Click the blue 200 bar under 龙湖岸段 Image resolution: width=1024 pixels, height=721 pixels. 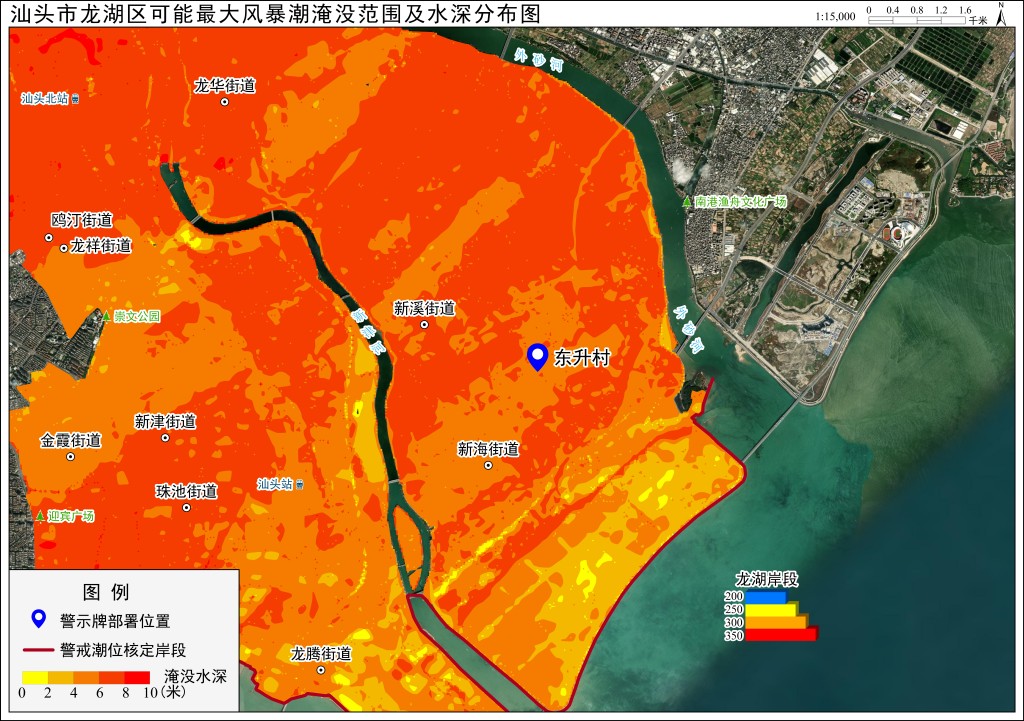765,597
